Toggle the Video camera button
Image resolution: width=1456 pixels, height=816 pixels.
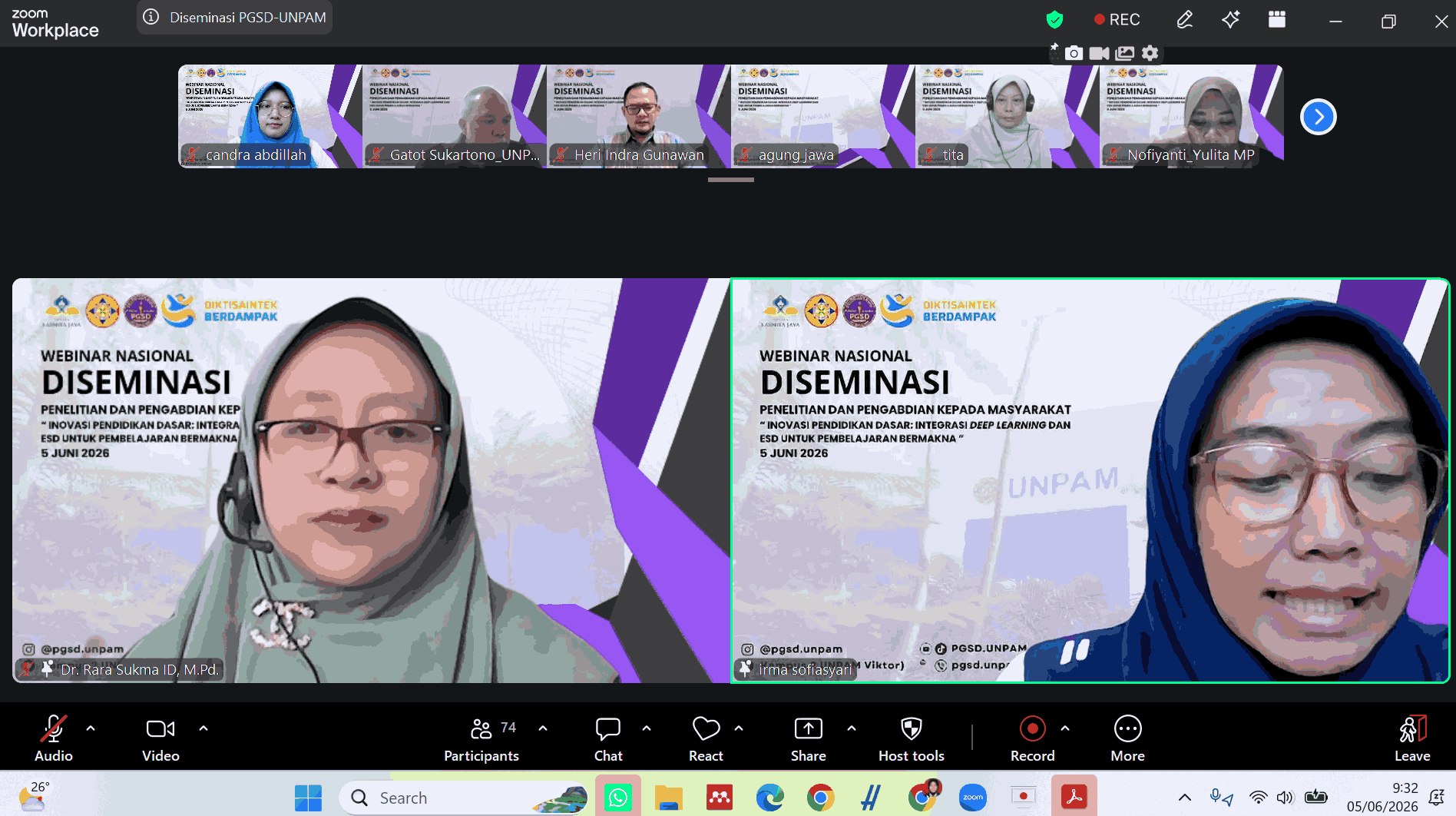point(160,739)
